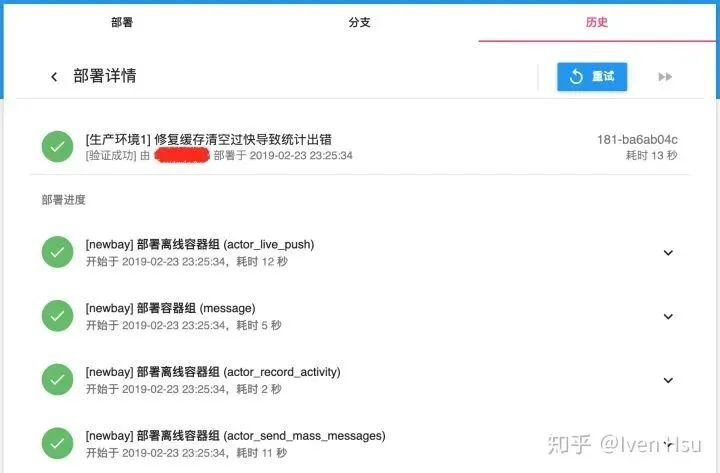Click green check icon for actor_record_activity step
This screenshot has width=720, height=473.
tap(57, 380)
